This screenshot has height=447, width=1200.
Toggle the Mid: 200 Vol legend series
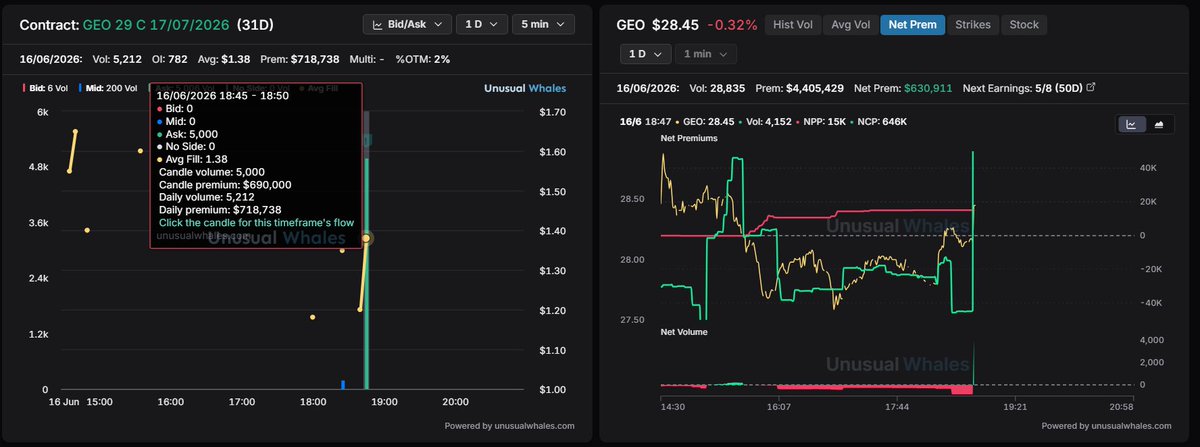(x=106, y=89)
